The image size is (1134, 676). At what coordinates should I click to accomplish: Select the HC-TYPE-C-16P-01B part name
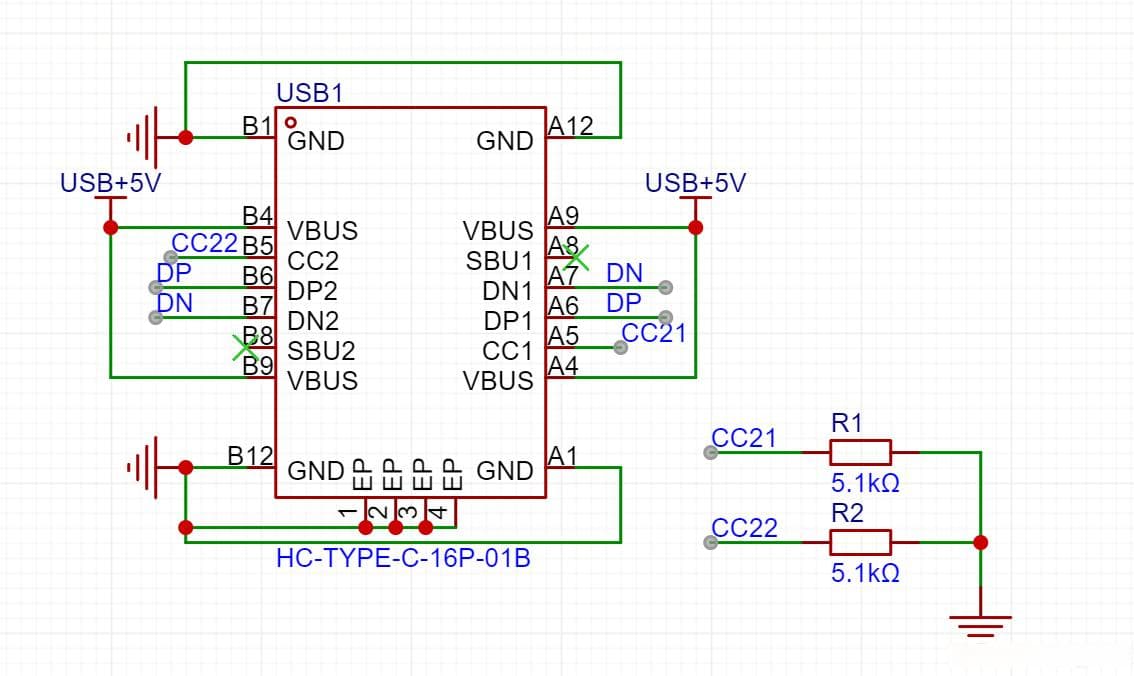[403, 558]
